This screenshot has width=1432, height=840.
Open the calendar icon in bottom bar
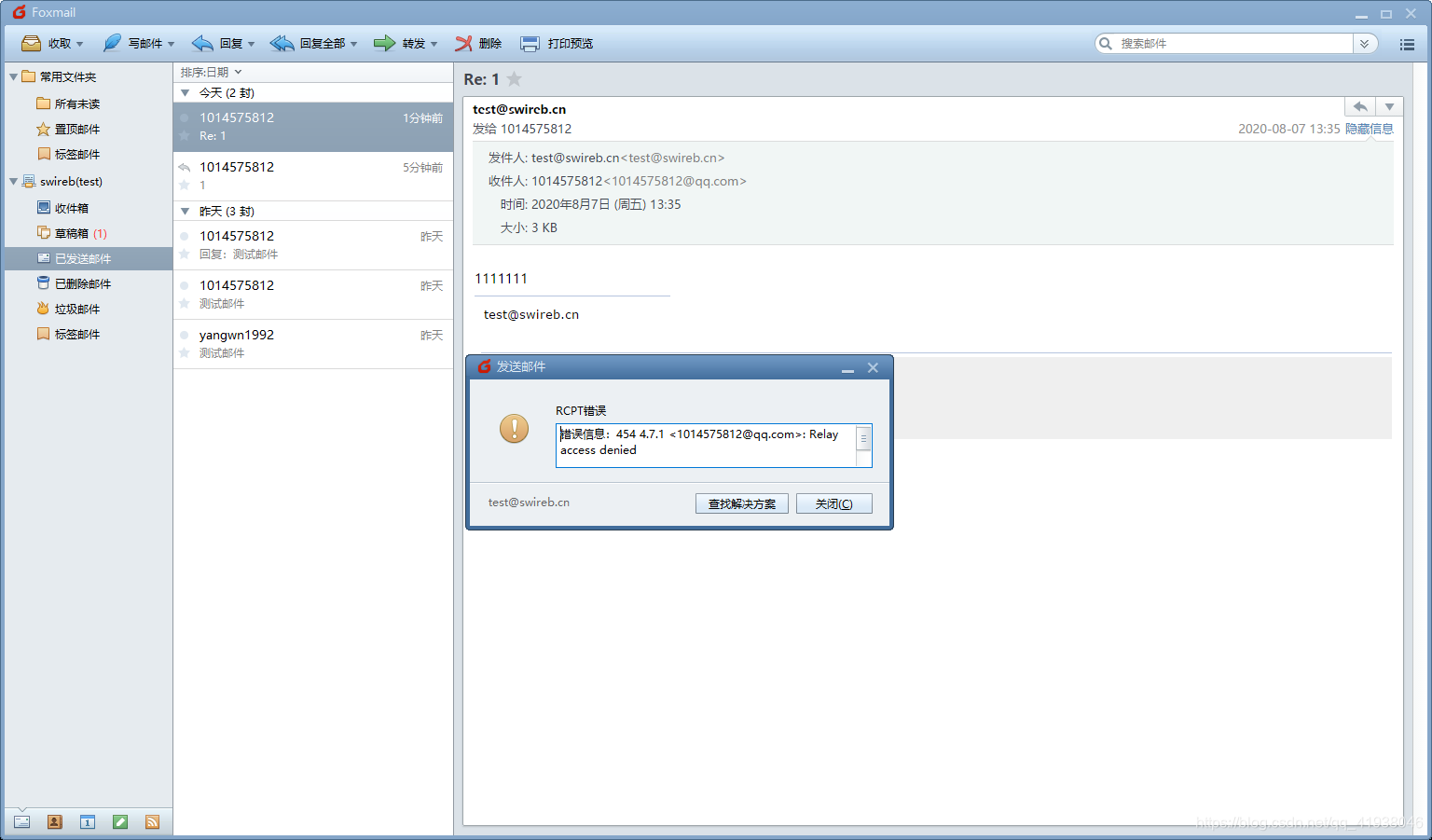[87, 821]
